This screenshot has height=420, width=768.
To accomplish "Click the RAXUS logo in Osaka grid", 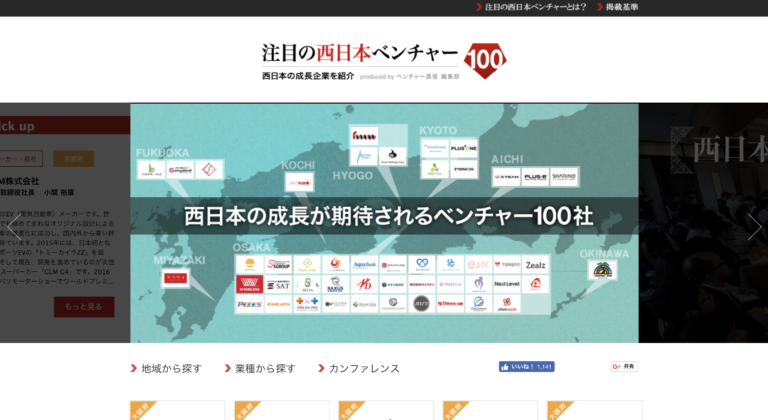I will 336,284.
